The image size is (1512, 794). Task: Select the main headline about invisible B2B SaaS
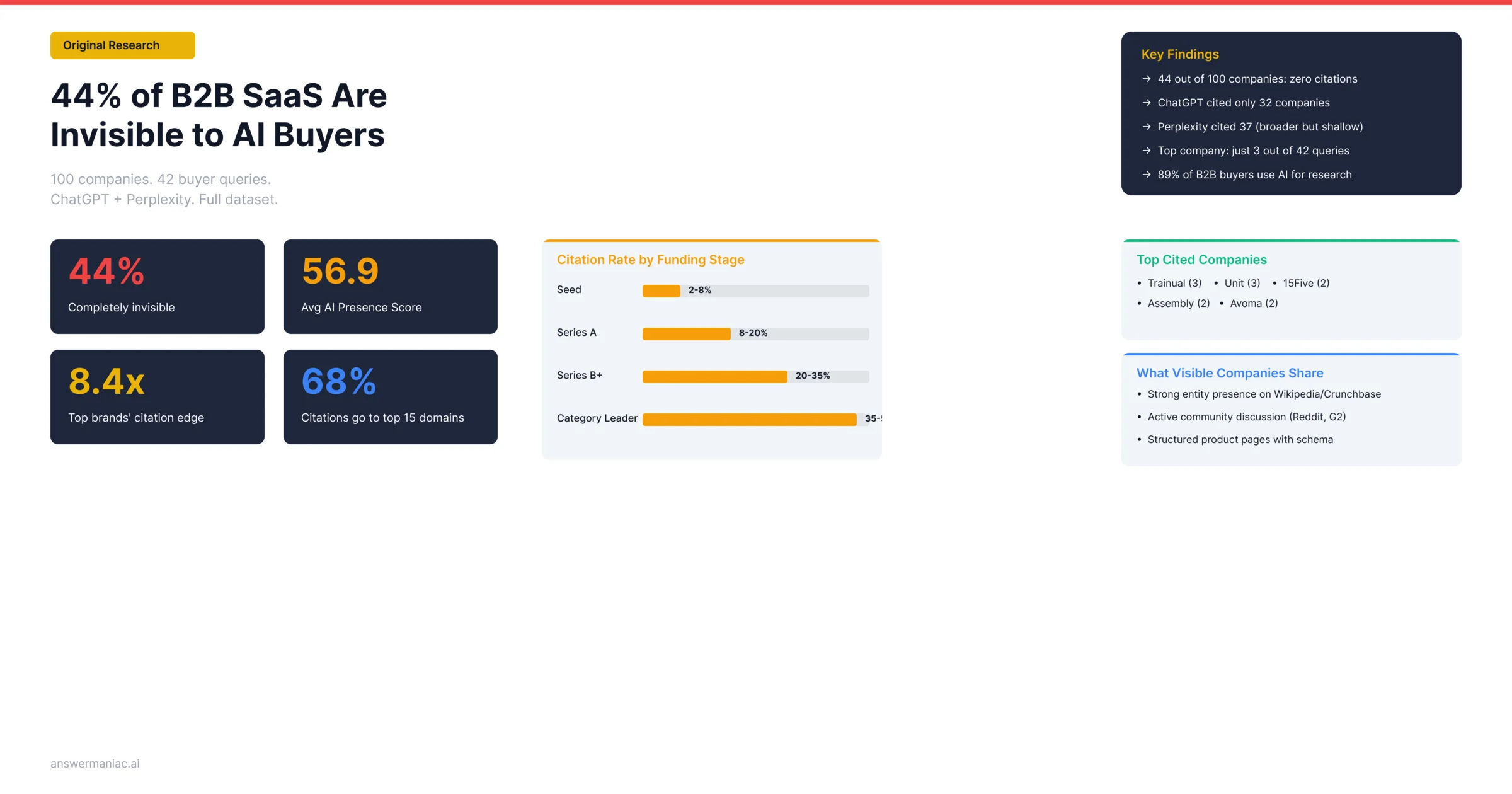pos(219,115)
